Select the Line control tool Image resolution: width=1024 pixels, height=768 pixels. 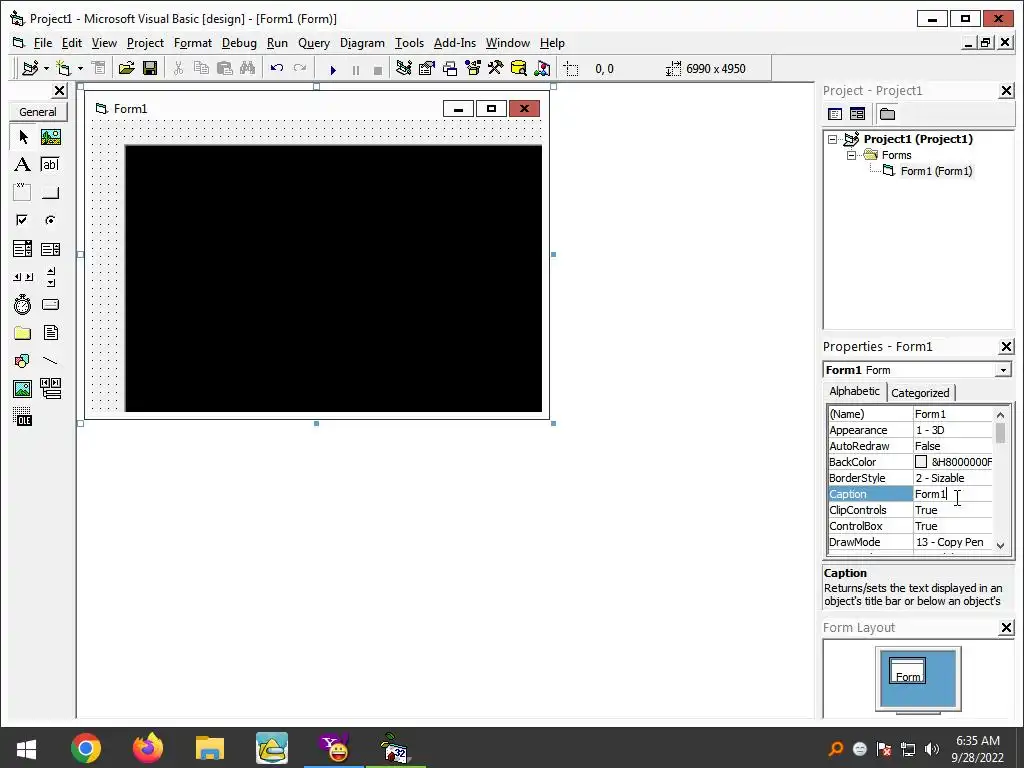pyautogui.click(x=50, y=361)
